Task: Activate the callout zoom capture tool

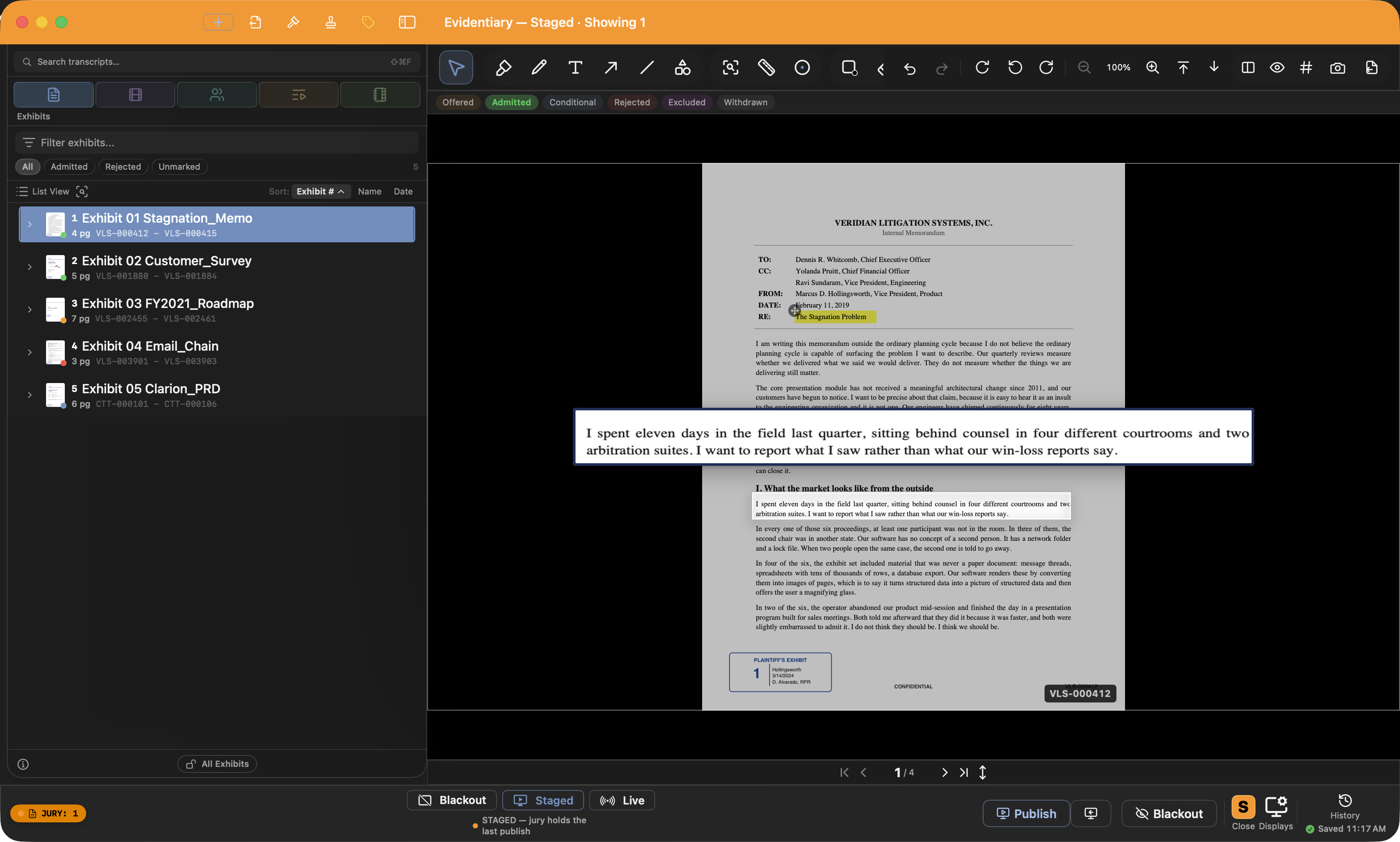Action: pyautogui.click(x=730, y=67)
